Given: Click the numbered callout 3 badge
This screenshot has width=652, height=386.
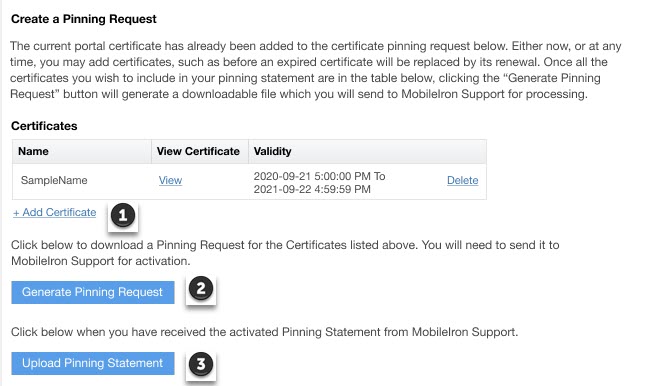Looking at the screenshot, I should coord(201,364).
